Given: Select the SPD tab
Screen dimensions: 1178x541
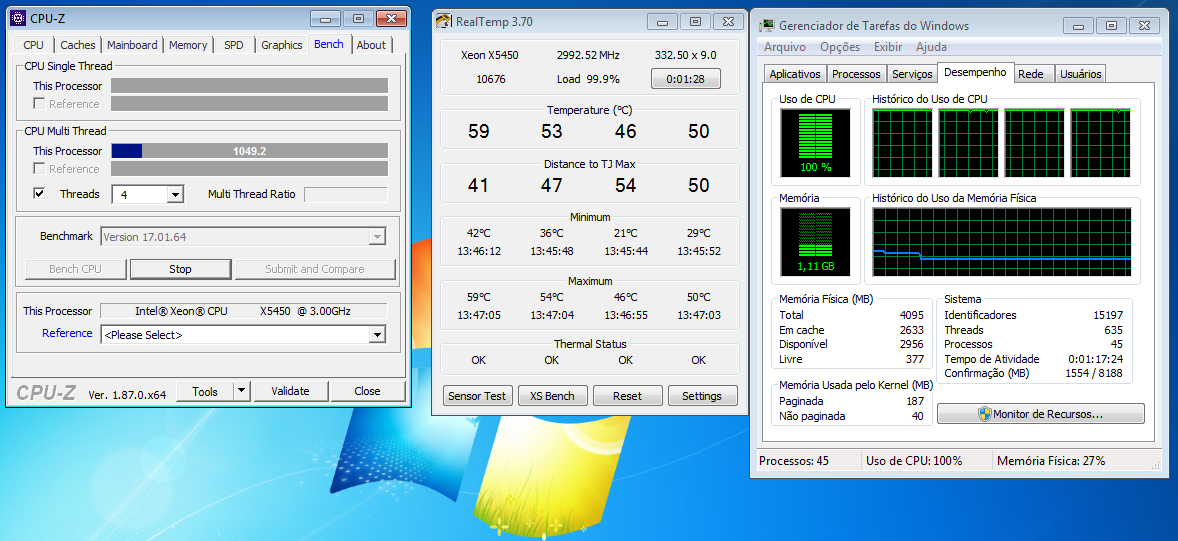Looking at the screenshot, I should coord(234,45).
